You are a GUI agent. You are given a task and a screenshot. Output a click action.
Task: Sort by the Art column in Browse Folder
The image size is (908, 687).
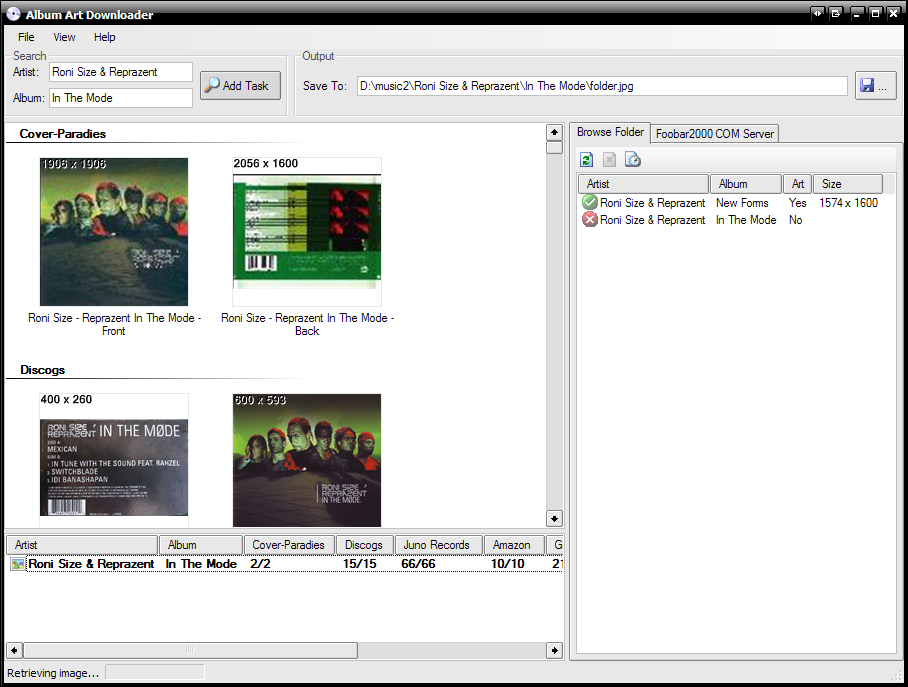coord(797,184)
